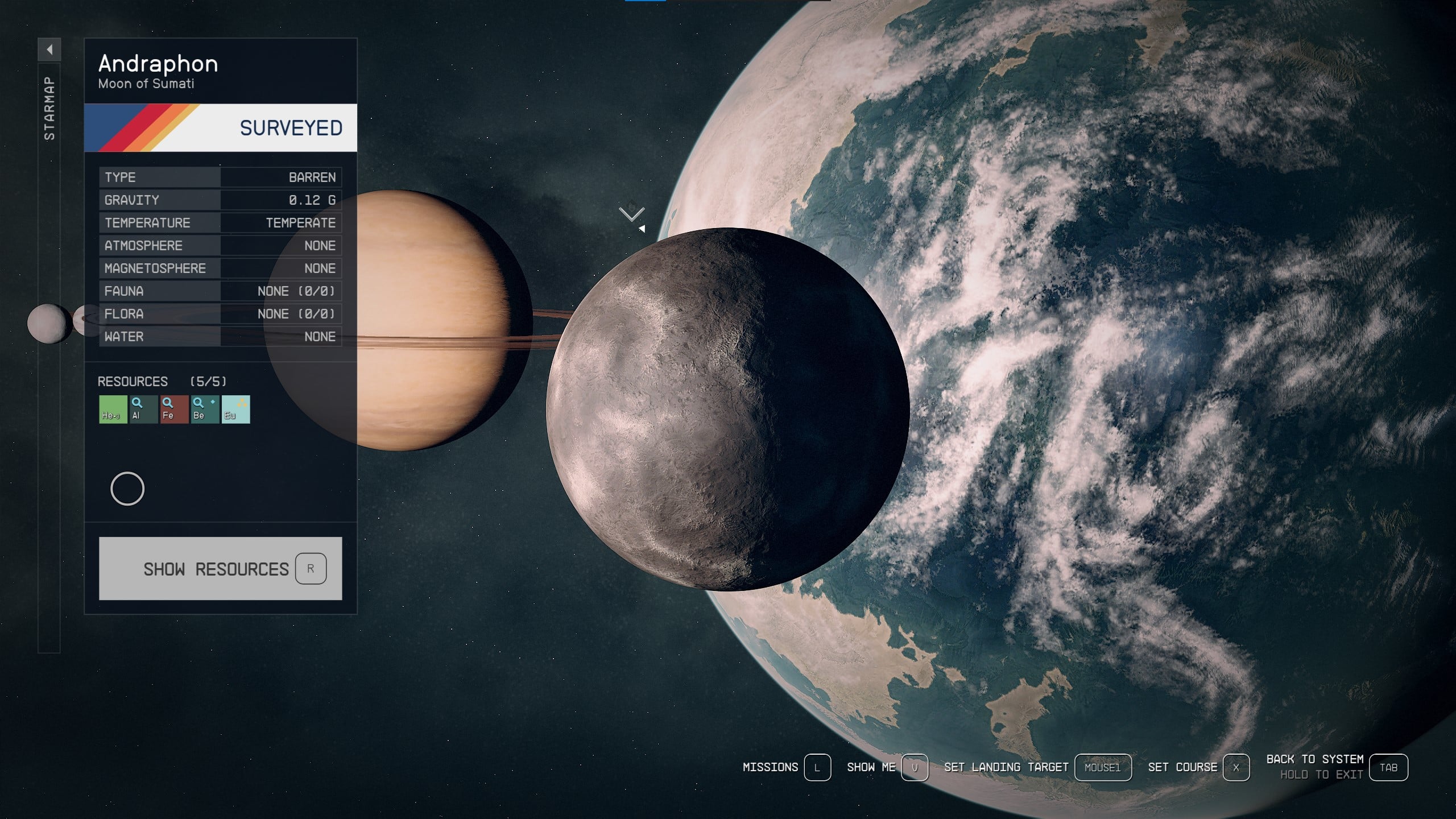Click the SHOW RESOURCES button
The image size is (1456, 819).
218,569
